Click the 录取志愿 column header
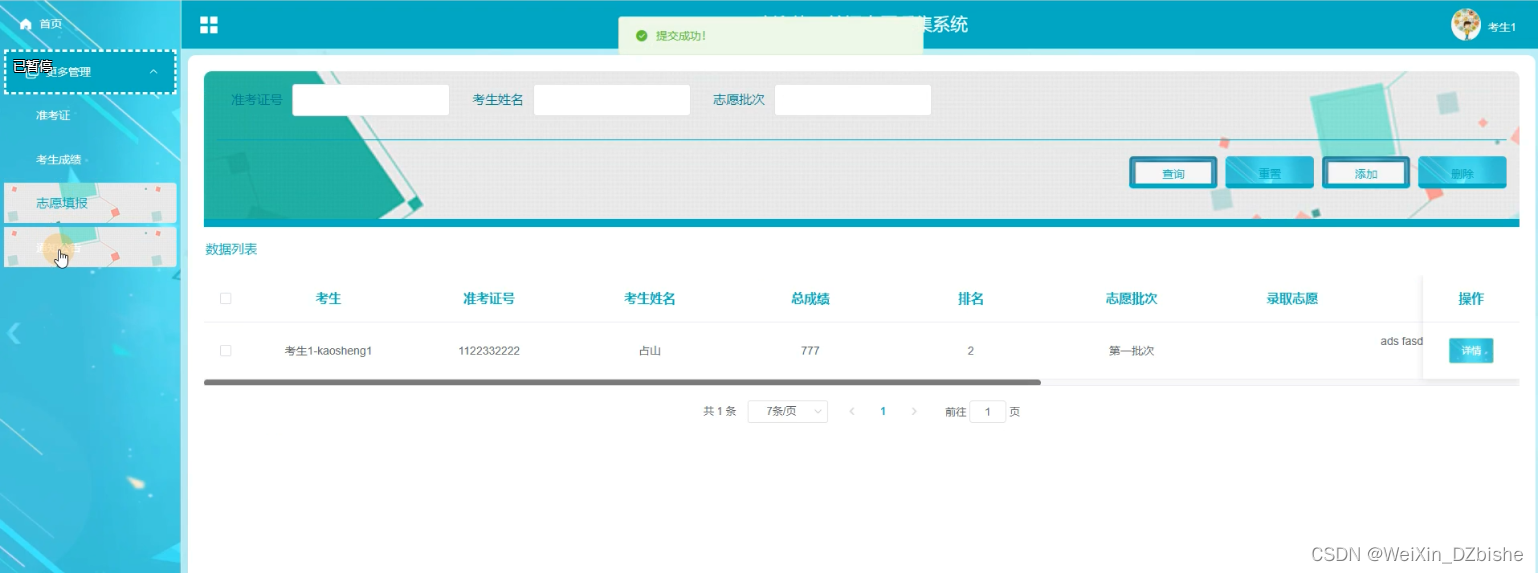Screen dimensions: 1538x573 1292,298
